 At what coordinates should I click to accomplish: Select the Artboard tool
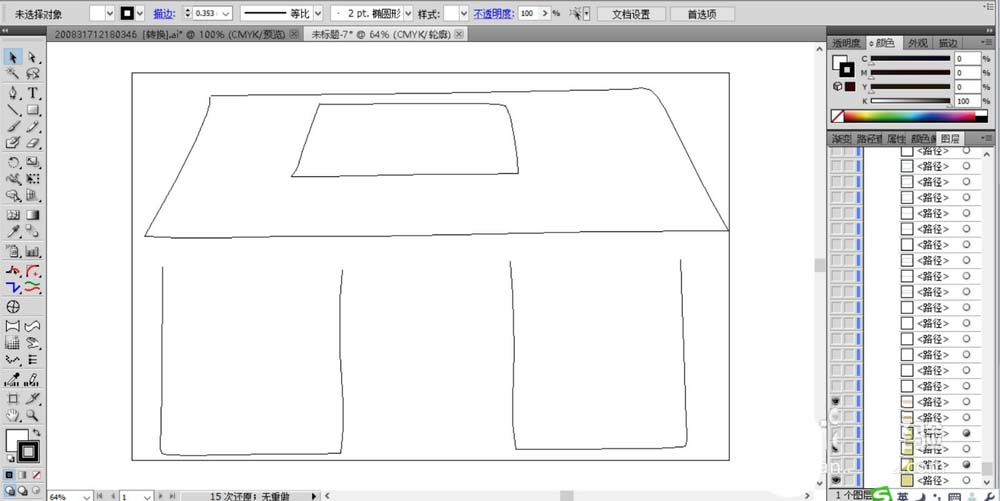click(13, 399)
